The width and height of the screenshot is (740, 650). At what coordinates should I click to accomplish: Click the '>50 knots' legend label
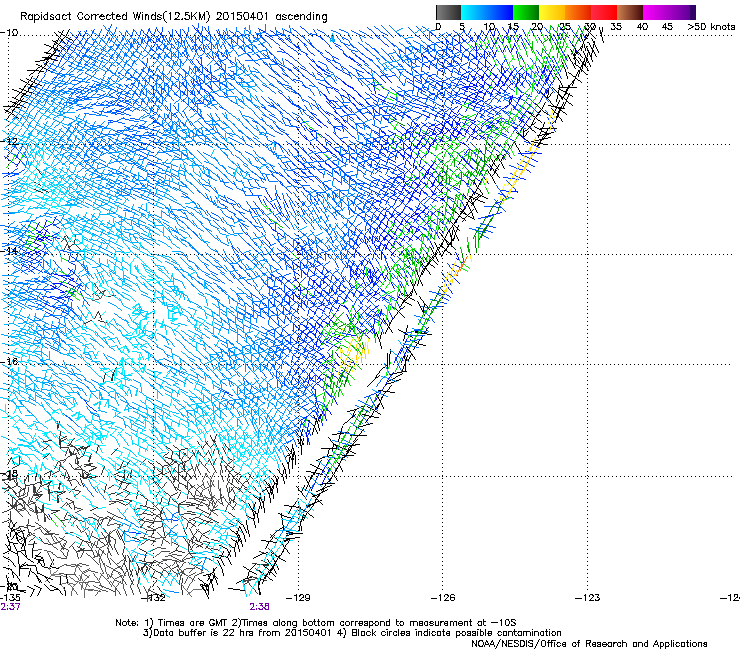click(x=711, y=26)
